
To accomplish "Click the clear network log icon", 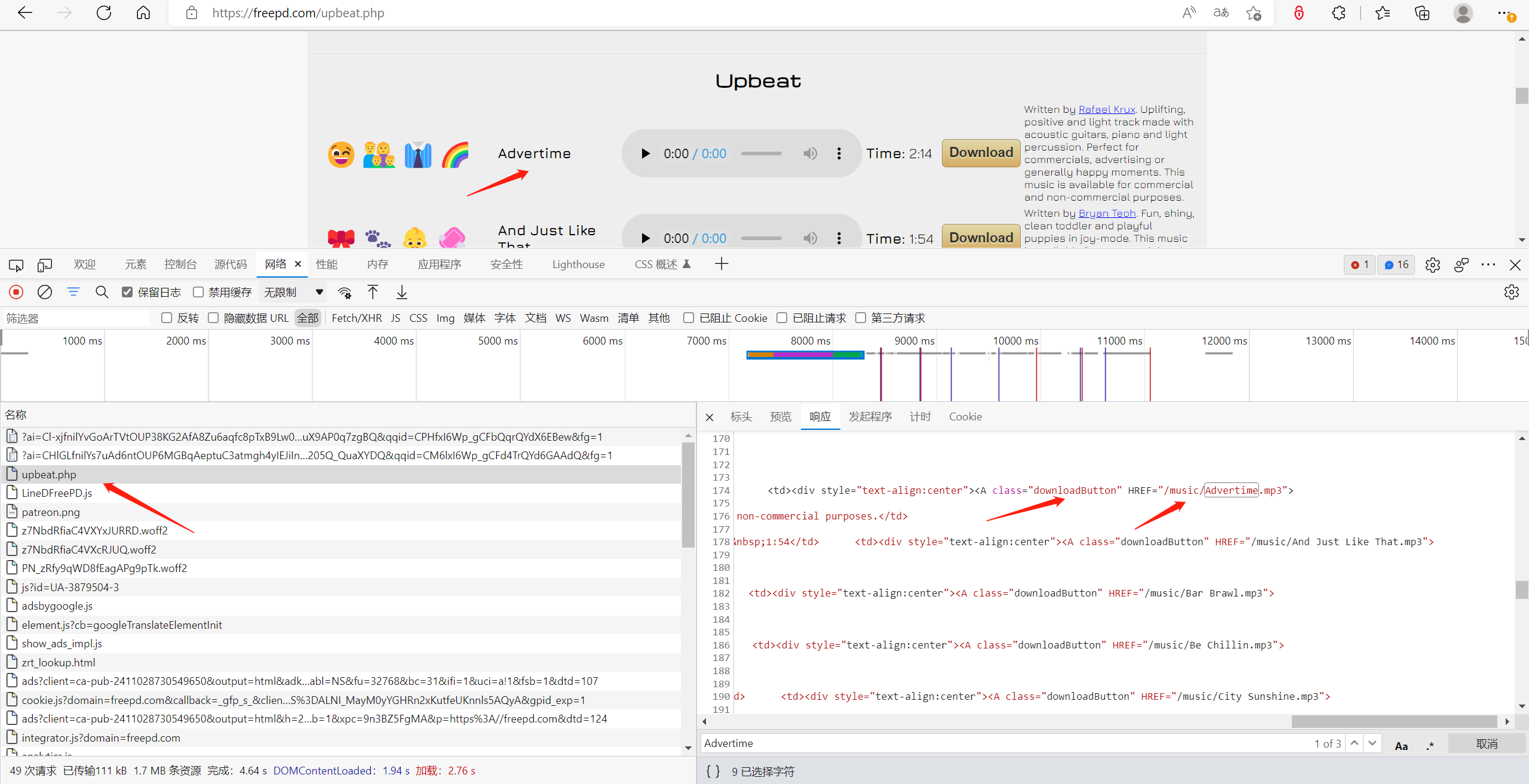I will pos(45,292).
